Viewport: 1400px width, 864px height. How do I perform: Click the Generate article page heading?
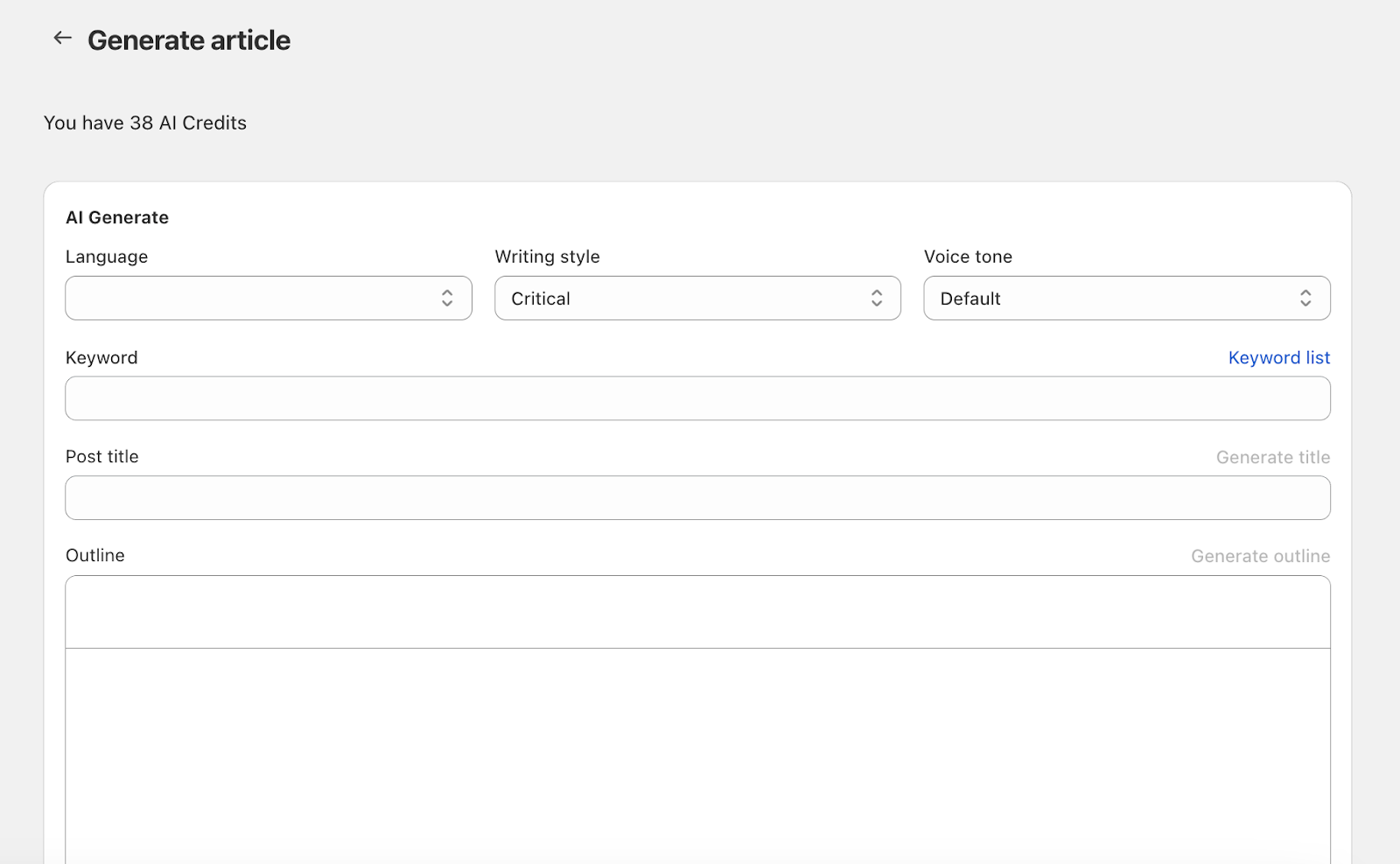click(x=189, y=40)
